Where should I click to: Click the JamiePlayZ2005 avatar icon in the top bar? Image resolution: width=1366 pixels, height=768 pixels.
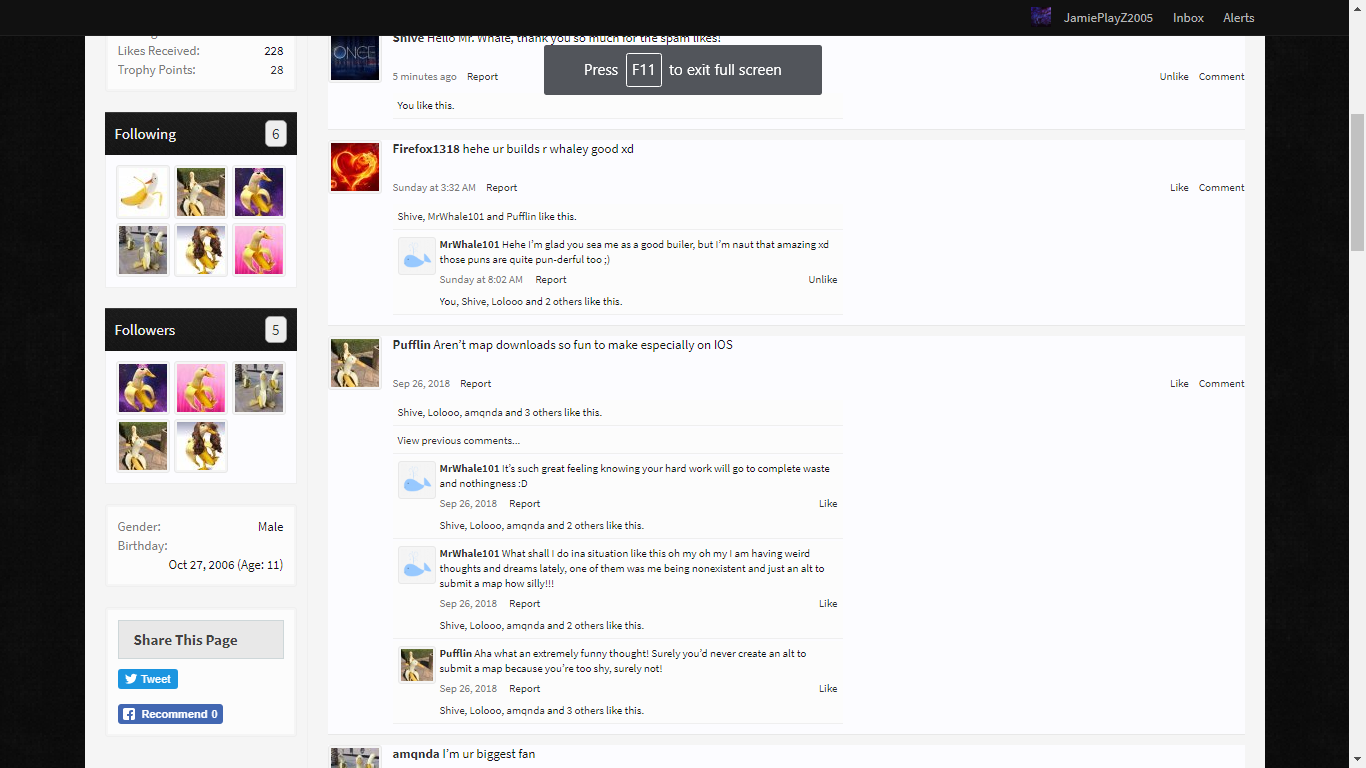[x=1041, y=17]
